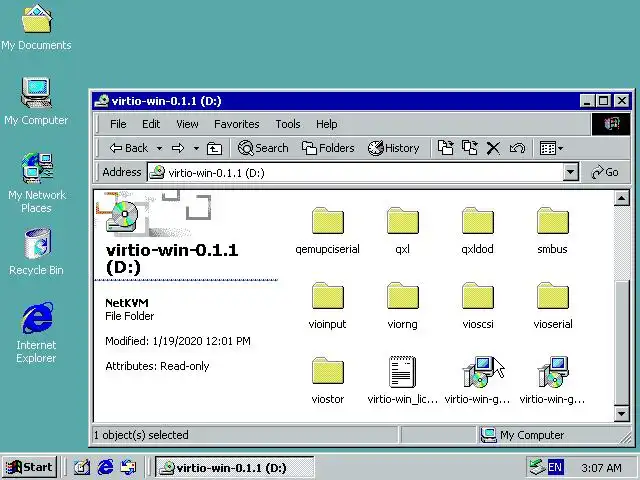
Task: Click the virtio-win-0.1.1 (D:) taskbar button
Action: click(x=235, y=467)
